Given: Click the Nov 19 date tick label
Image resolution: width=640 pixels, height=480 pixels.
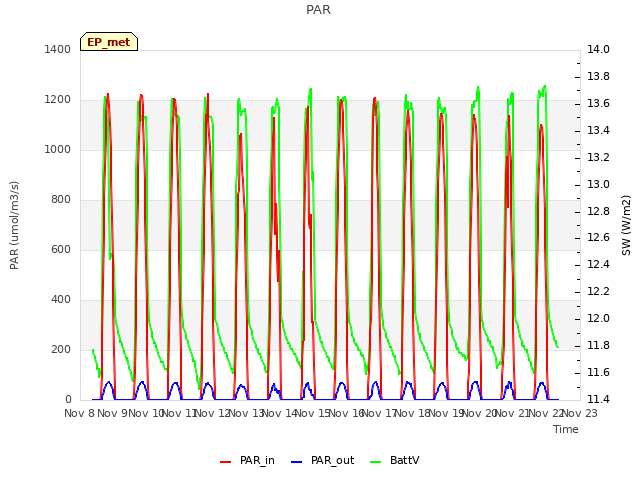Looking at the screenshot, I should click(x=447, y=413).
